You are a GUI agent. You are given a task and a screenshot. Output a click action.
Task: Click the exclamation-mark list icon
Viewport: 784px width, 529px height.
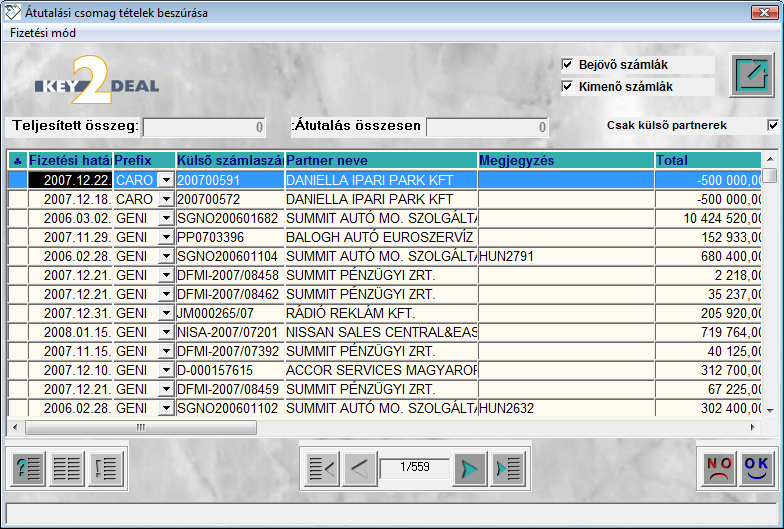(x=106, y=468)
